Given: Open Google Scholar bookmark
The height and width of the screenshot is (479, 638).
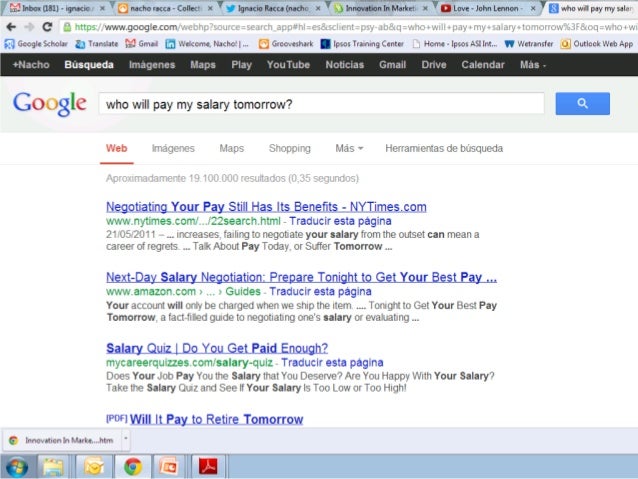Looking at the screenshot, I should [x=36, y=44].
